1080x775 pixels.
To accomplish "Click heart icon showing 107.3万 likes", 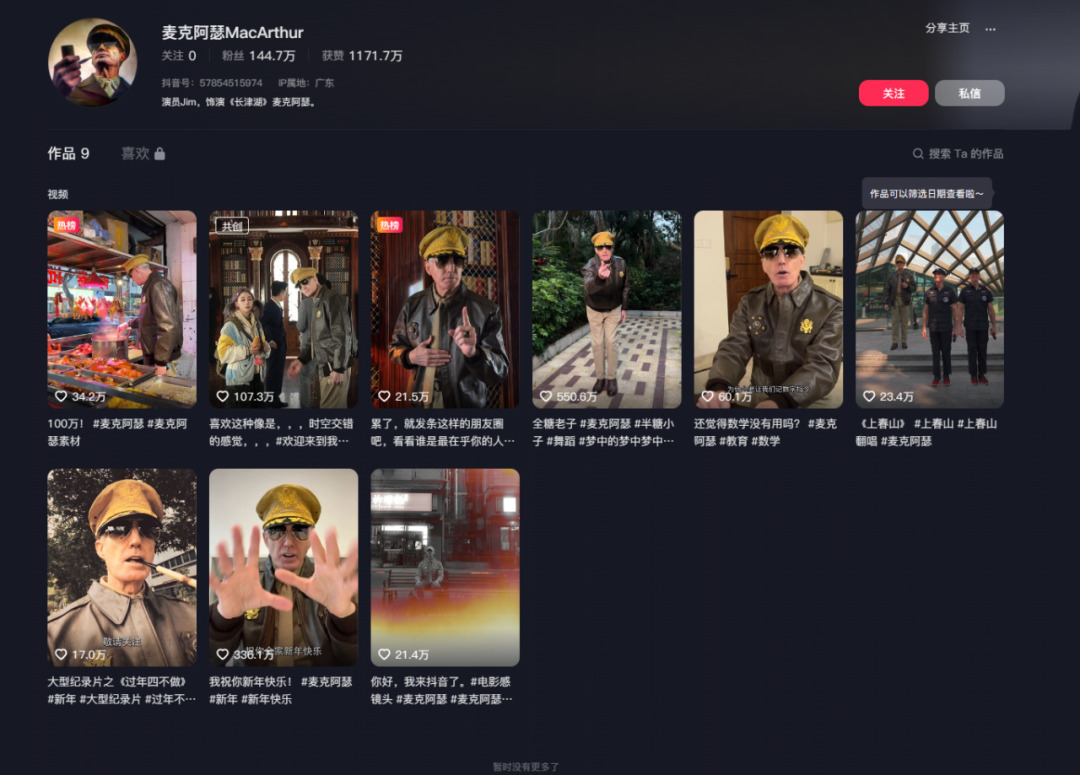I will click(223, 396).
